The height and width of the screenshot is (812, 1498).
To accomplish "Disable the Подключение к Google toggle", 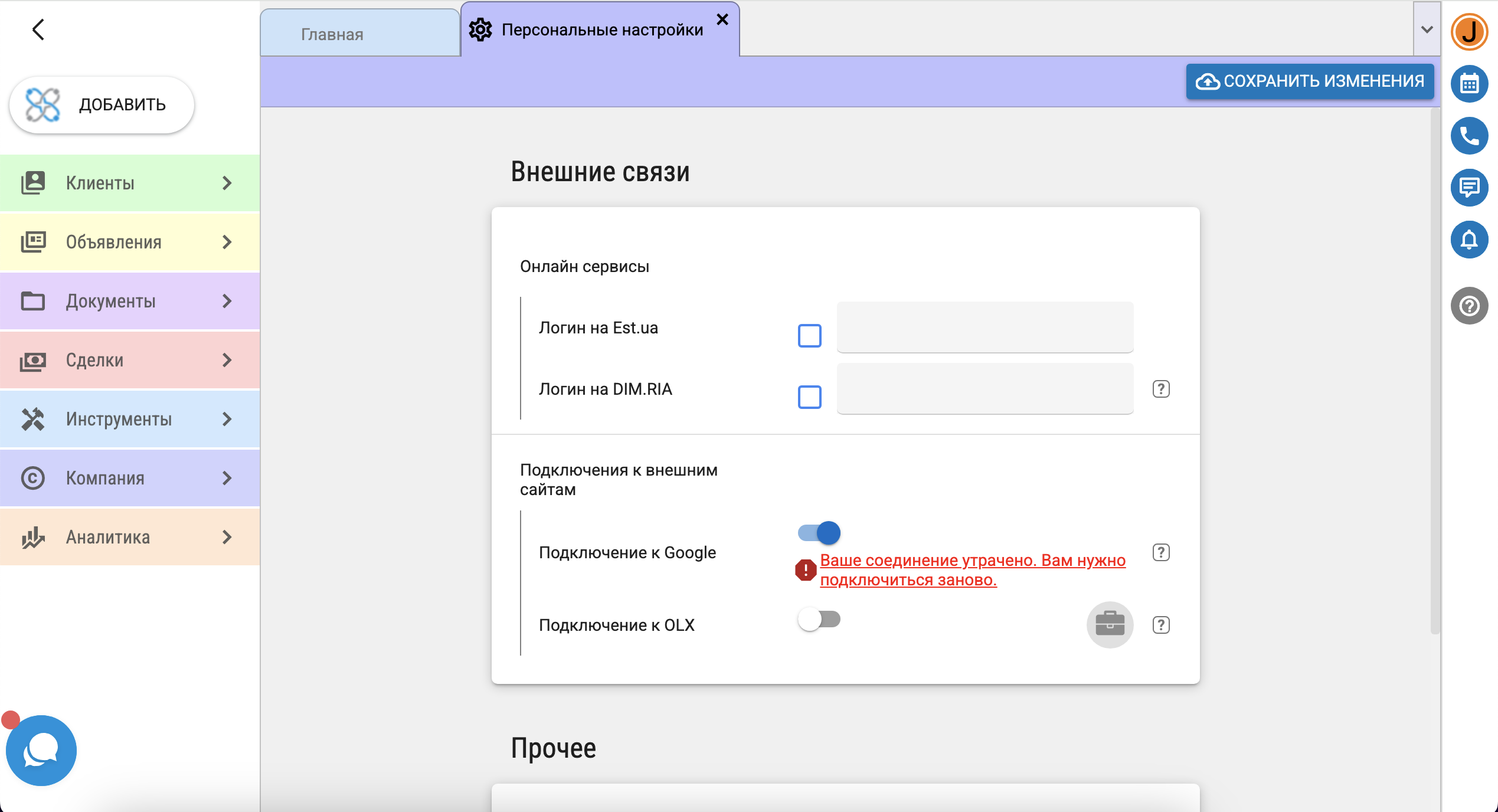I will (x=819, y=533).
